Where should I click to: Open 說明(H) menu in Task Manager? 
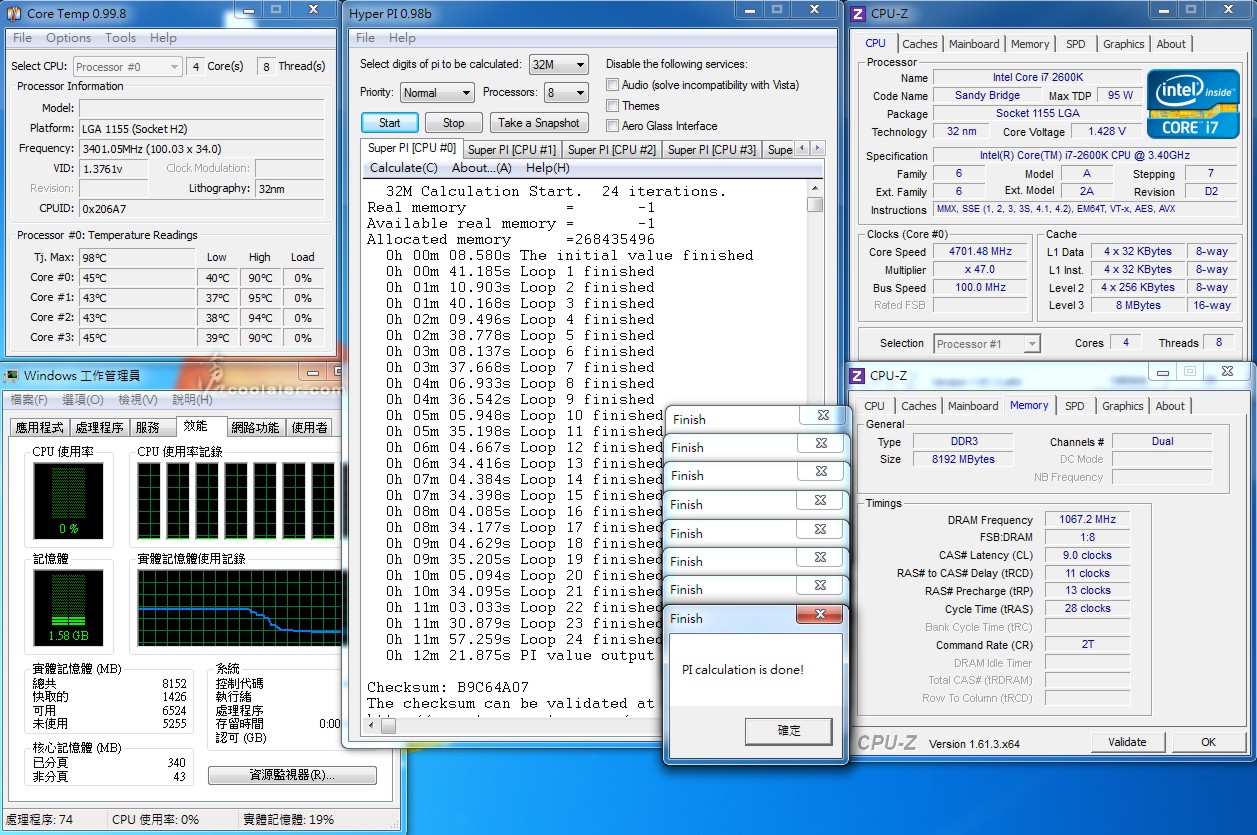[x=192, y=400]
